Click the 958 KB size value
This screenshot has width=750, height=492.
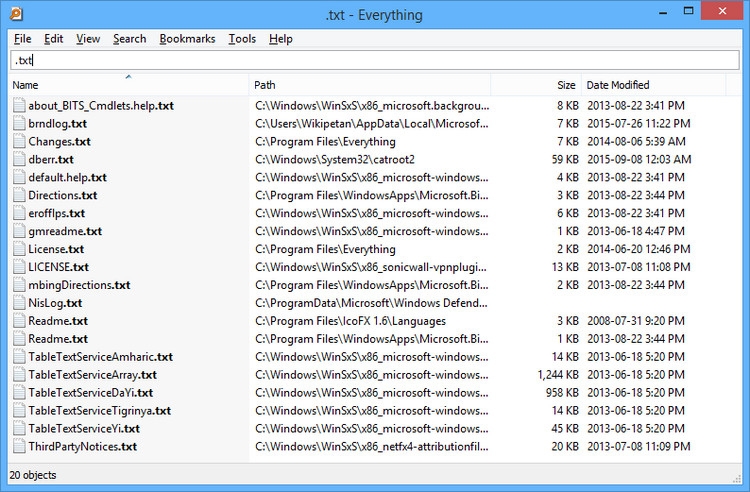[562, 393]
